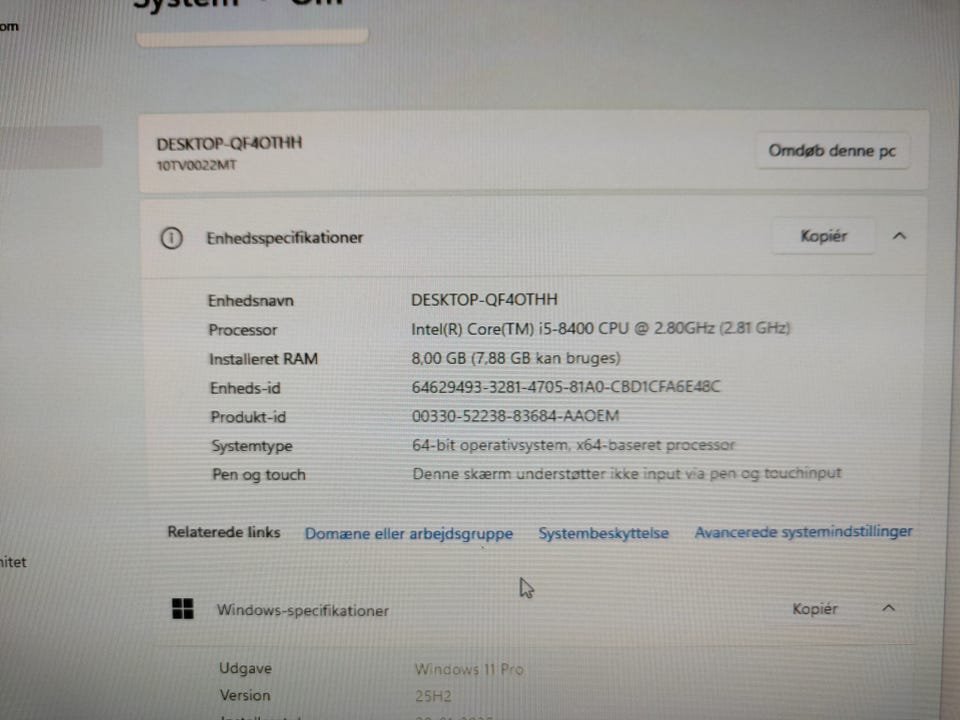
Task: Collapse the Windows-specifikationer section chevron
Action: pyautogui.click(x=888, y=608)
